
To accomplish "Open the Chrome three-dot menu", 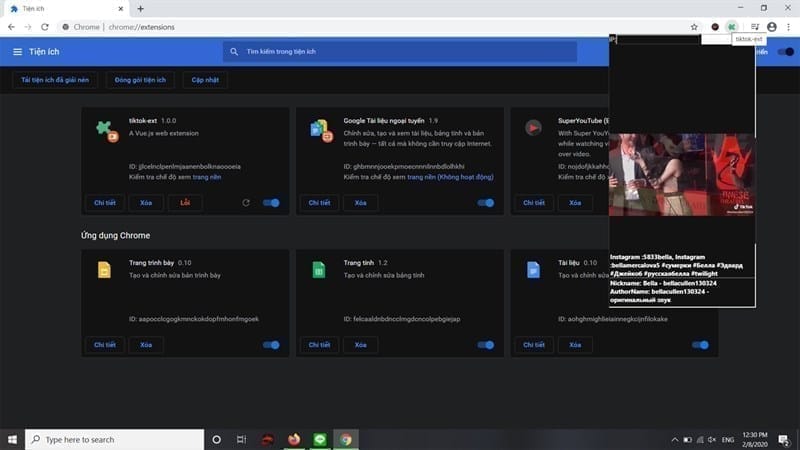I will pyautogui.click(x=788, y=27).
